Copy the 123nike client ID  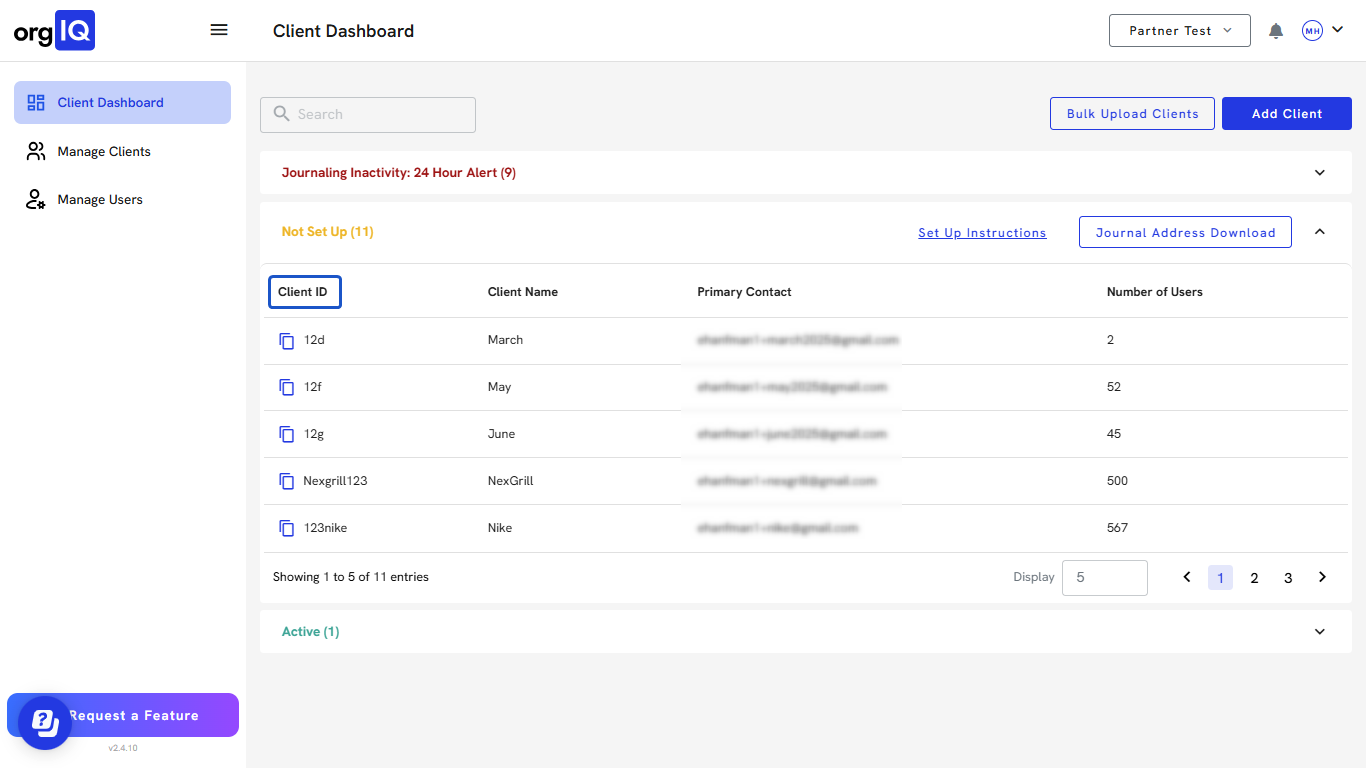coord(287,528)
